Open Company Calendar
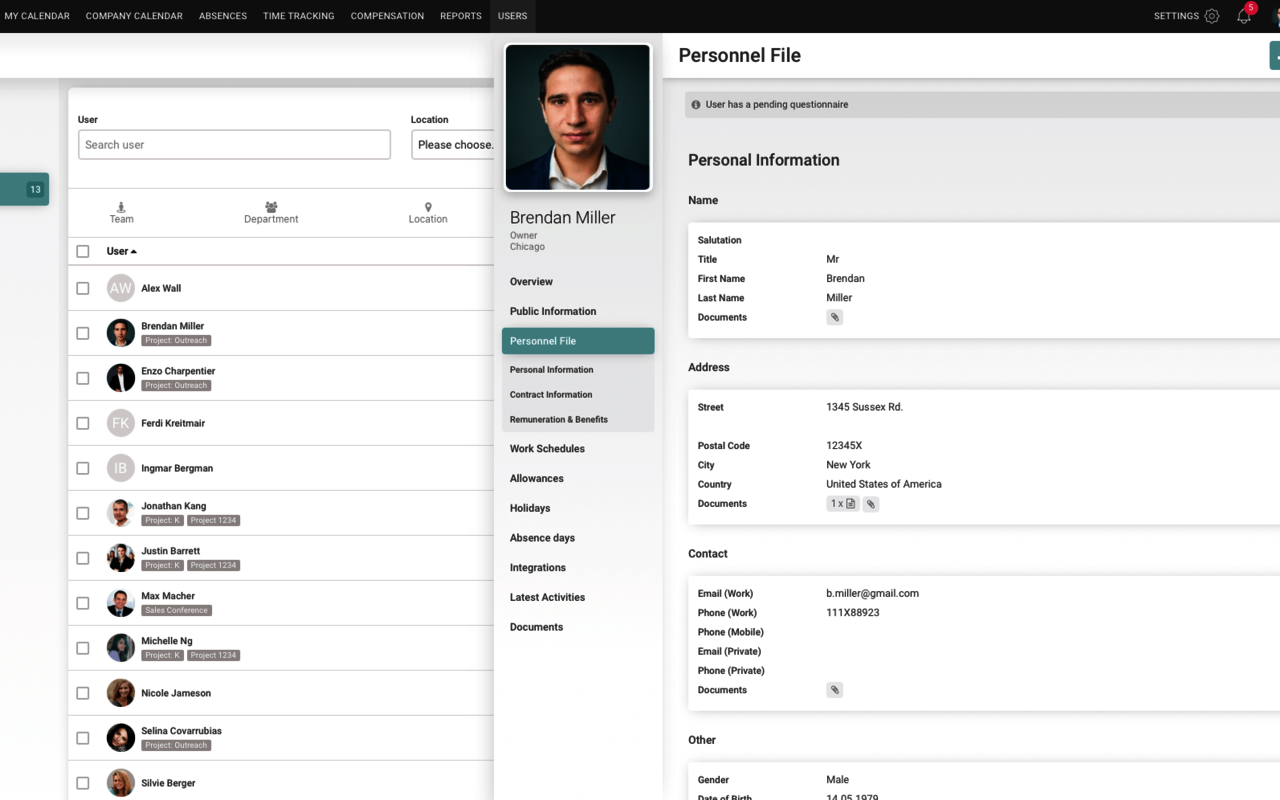 point(134,16)
